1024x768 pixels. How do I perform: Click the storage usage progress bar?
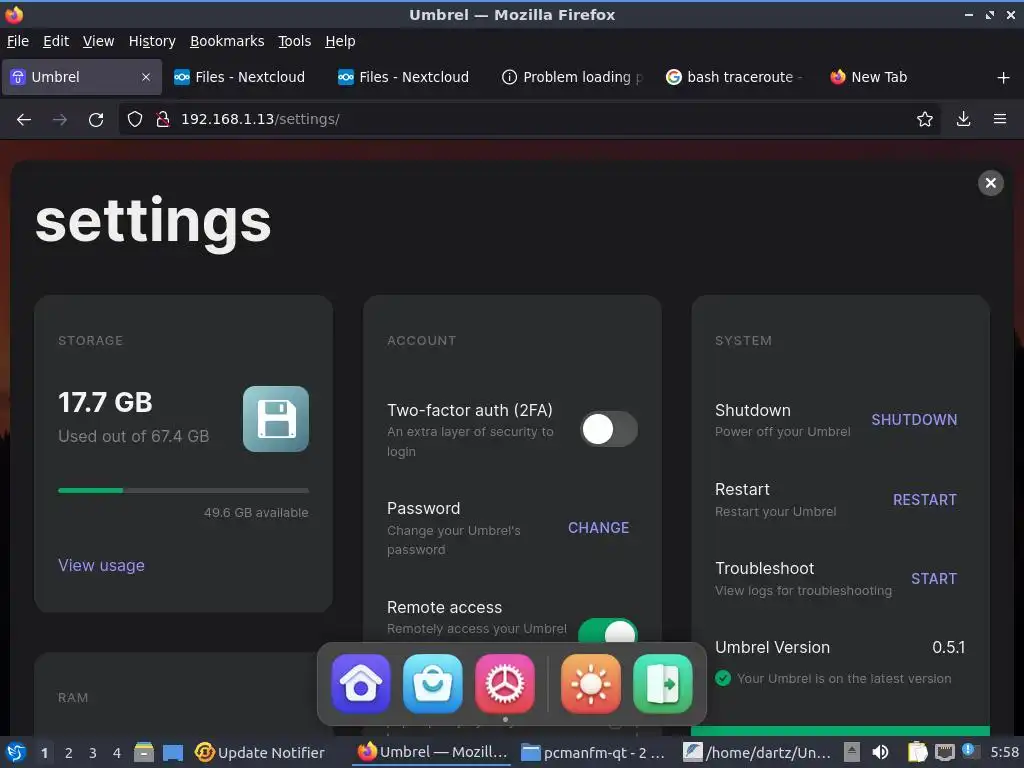pos(184,490)
